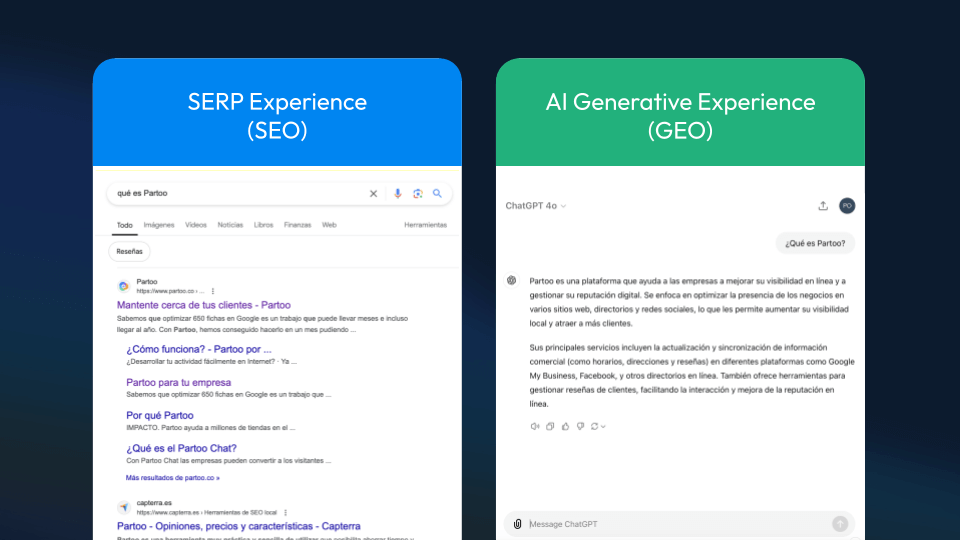Attach a file with the paperclip icon
960x540 pixels.
tap(517, 524)
